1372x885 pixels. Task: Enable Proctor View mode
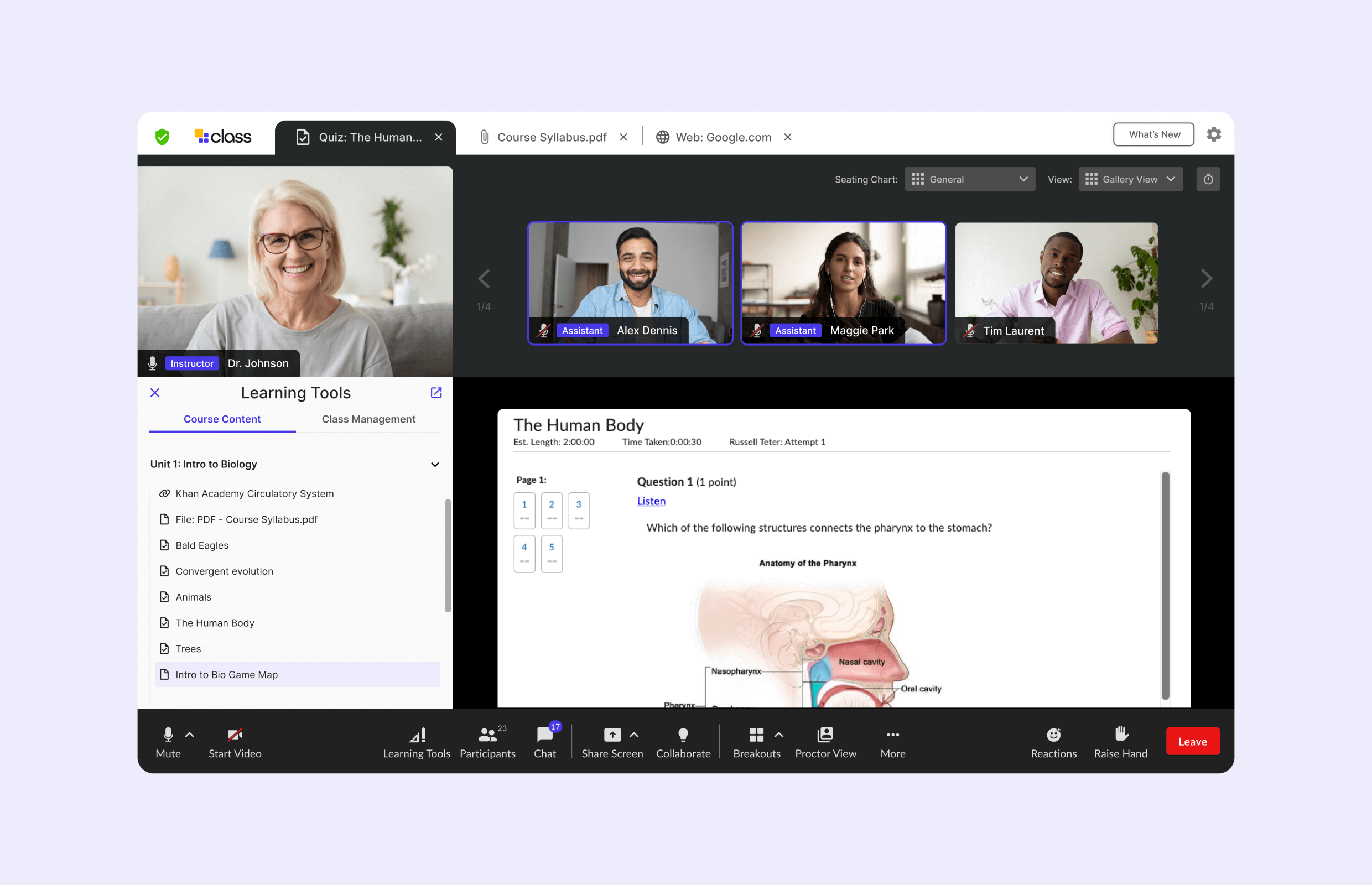[824, 740]
